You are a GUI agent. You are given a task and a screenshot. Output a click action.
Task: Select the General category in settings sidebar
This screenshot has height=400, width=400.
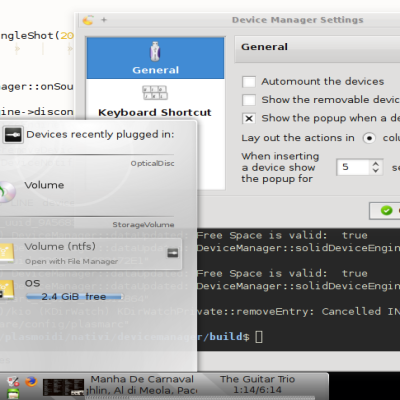click(155, 58)
